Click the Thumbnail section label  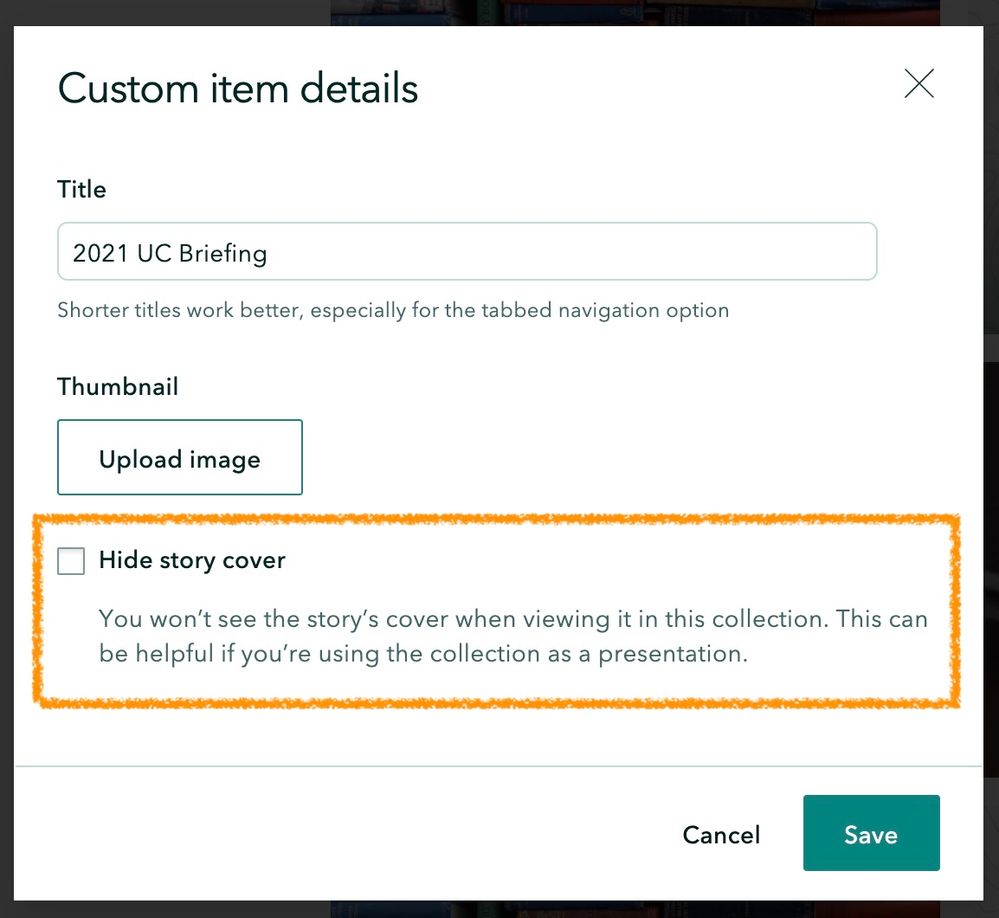(x=118, y=387)
